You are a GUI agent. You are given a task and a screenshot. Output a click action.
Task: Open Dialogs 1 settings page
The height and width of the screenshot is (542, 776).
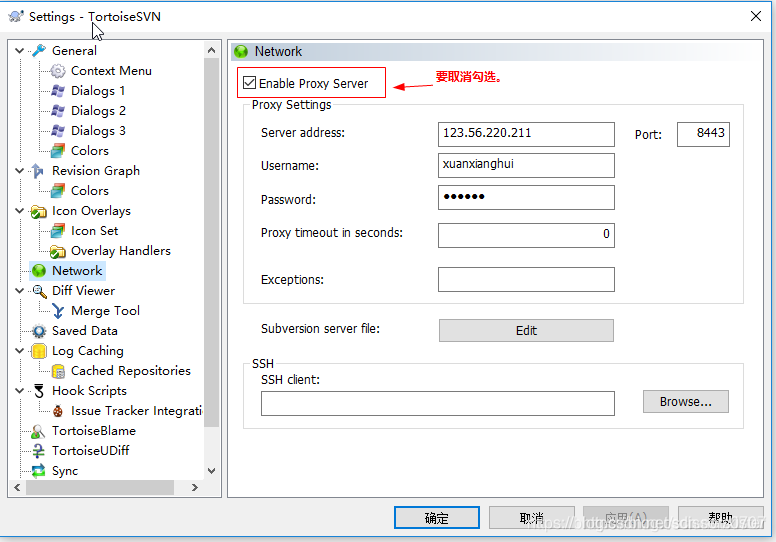pos(98,91)
